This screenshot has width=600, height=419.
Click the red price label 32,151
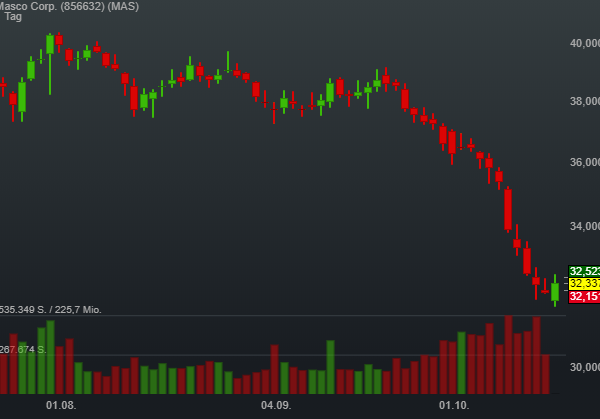click(584, 296)
